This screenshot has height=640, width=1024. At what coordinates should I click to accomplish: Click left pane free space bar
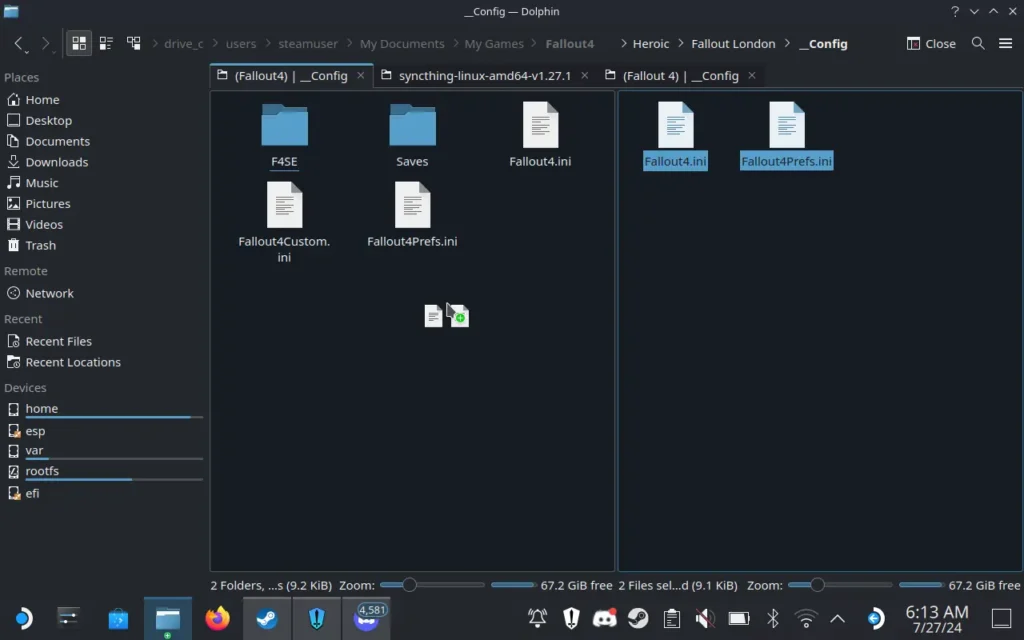pyautogui.click(x=513, y=585)
